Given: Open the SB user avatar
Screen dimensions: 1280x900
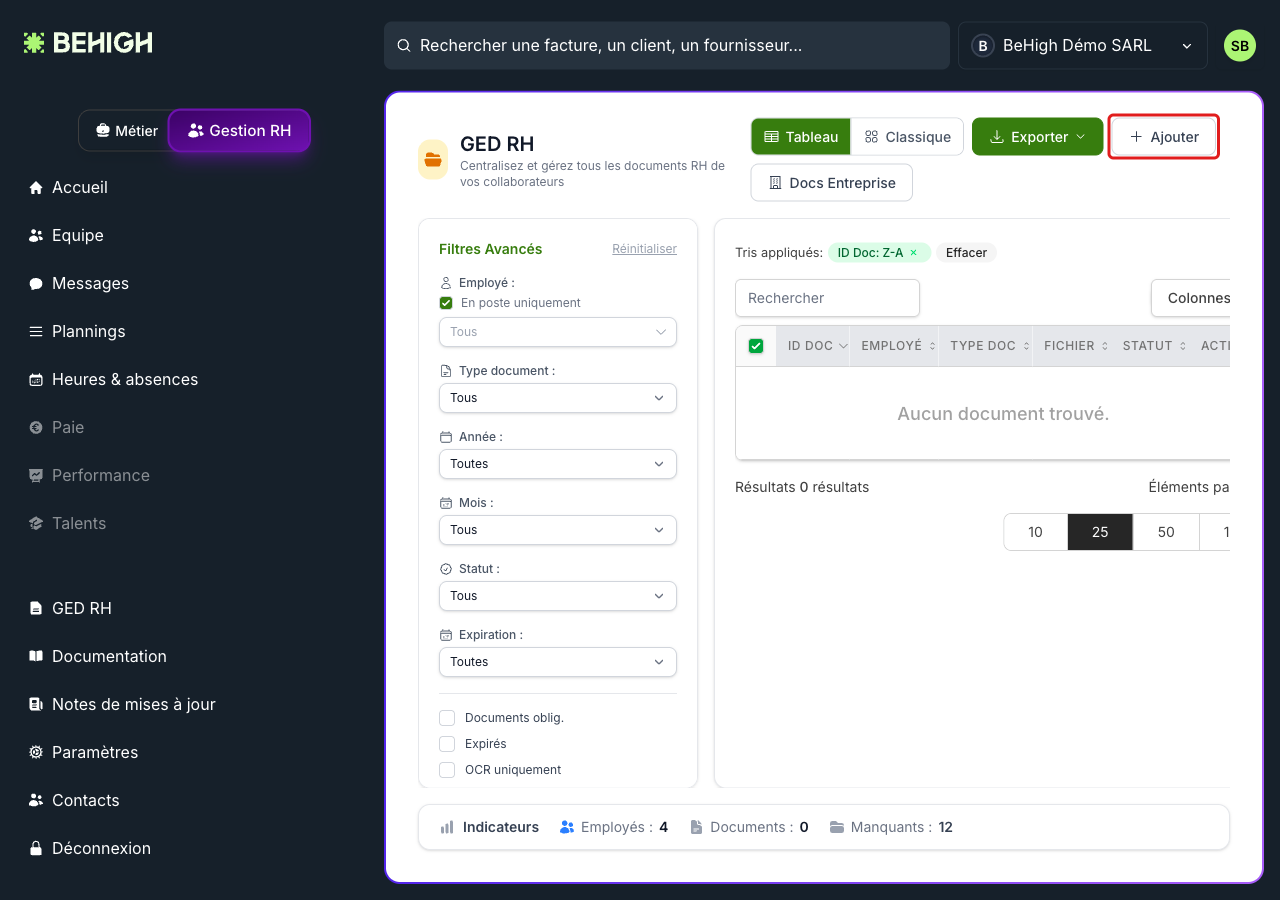Looking at the screenshot, I should click(x=1240, y=46).
